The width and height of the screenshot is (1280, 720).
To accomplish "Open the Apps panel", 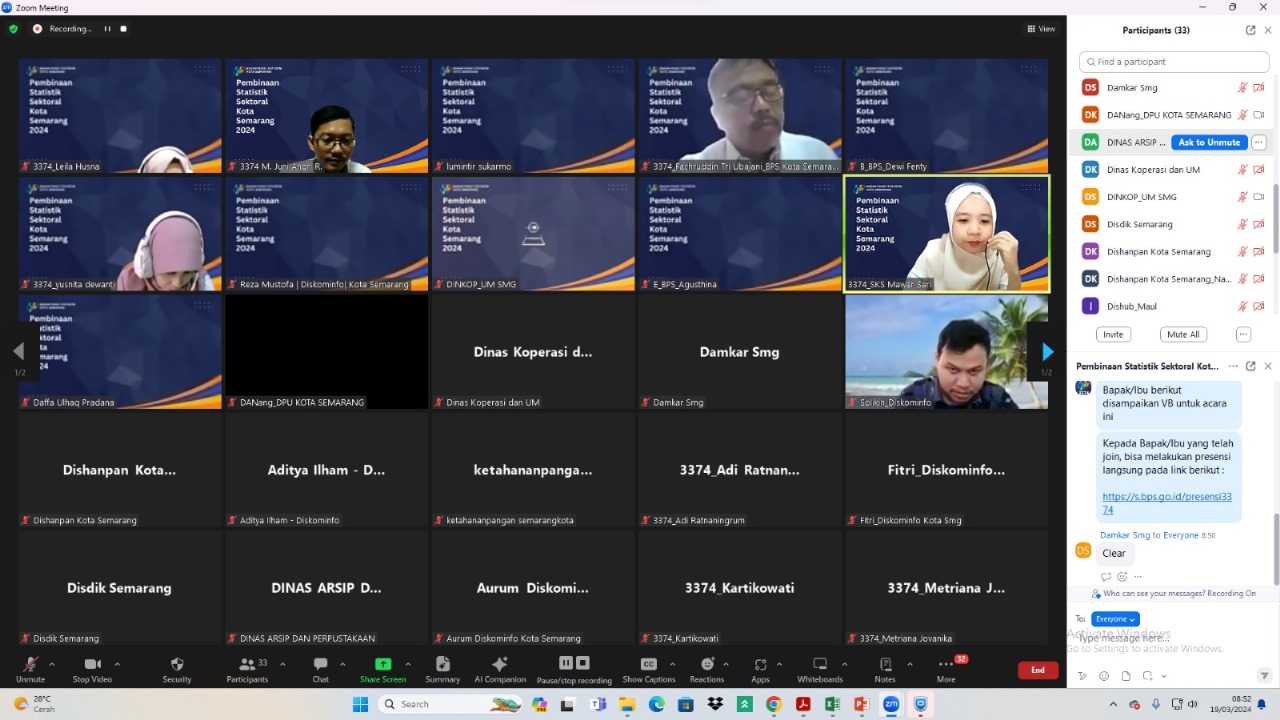I will (760, 669).
